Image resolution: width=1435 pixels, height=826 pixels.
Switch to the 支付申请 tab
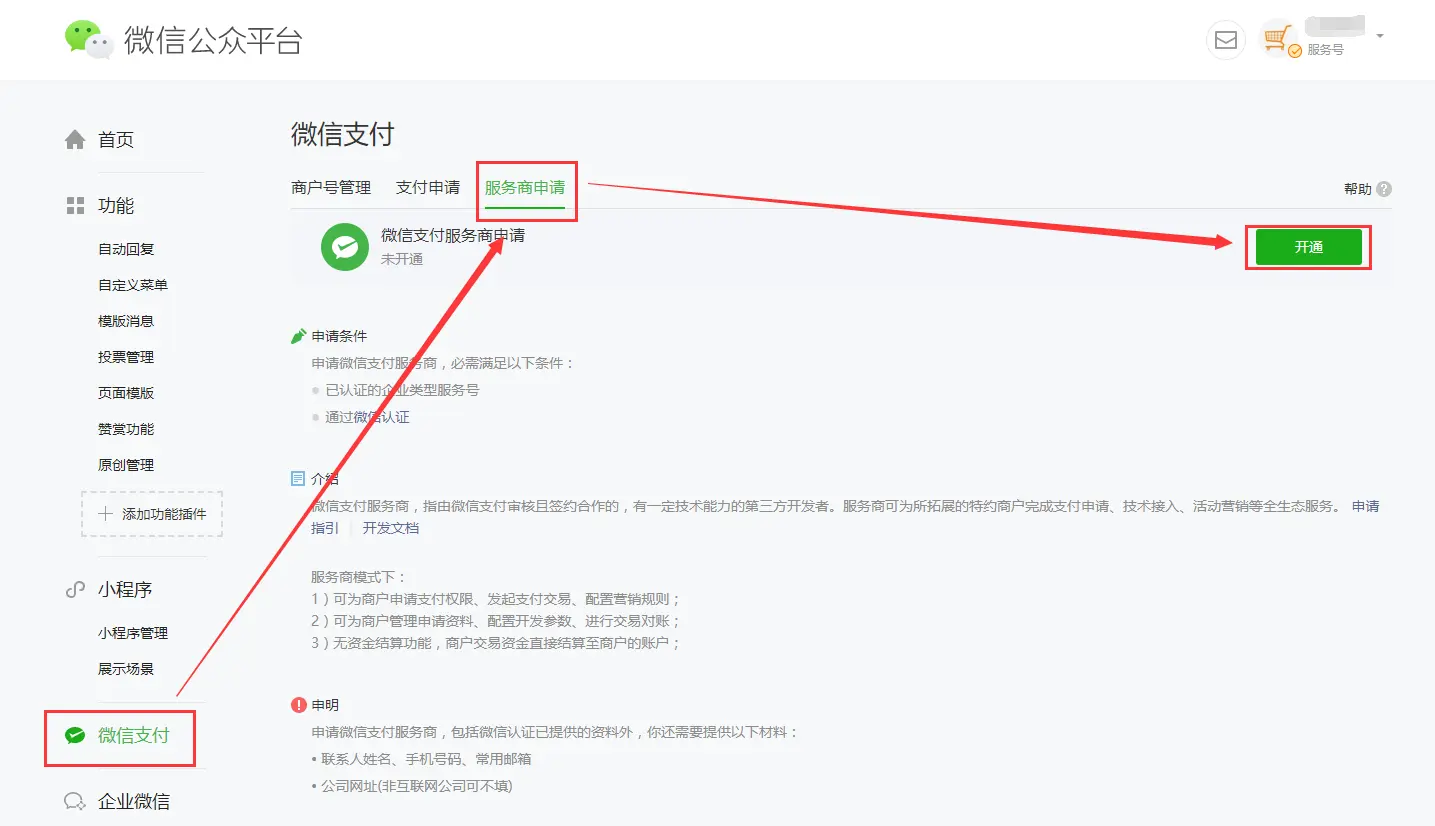tap(428, 187)
